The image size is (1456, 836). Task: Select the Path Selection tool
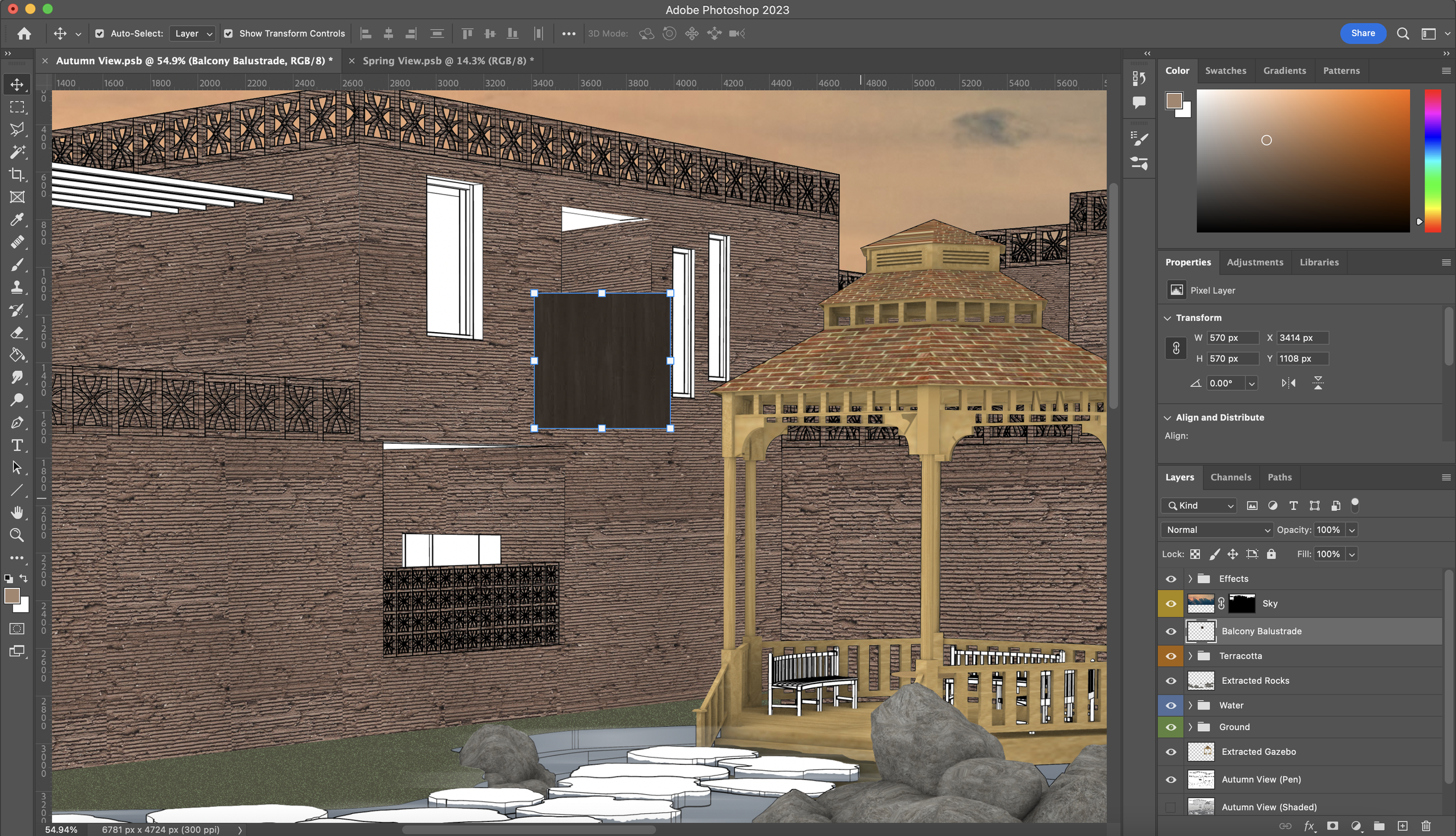(x=17, y=468)
